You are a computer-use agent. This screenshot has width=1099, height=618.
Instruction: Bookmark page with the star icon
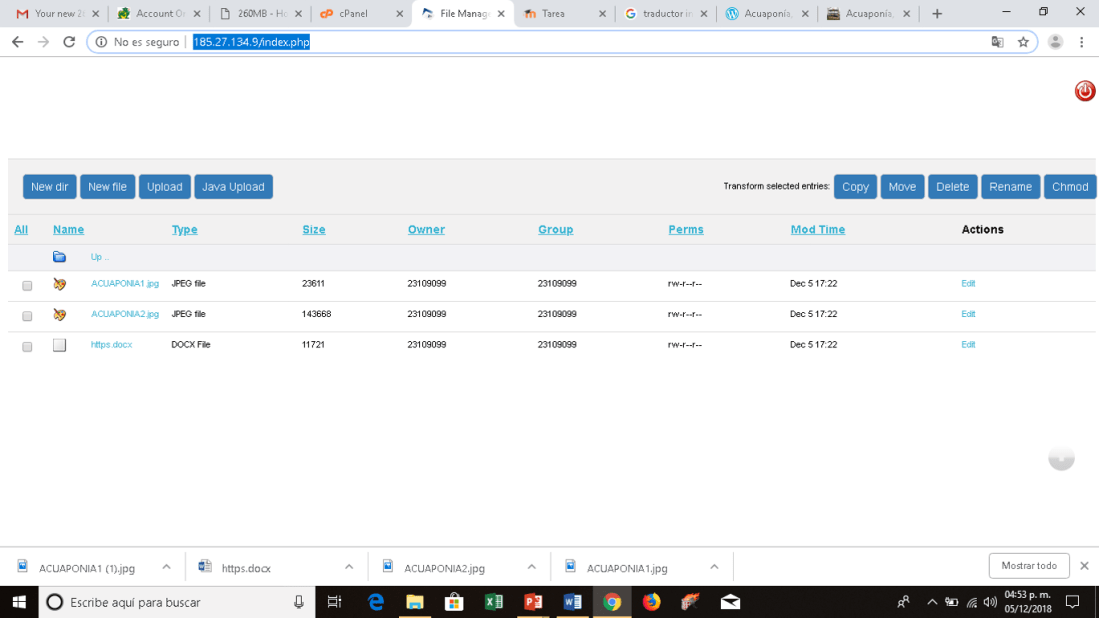click(1023, 42)
